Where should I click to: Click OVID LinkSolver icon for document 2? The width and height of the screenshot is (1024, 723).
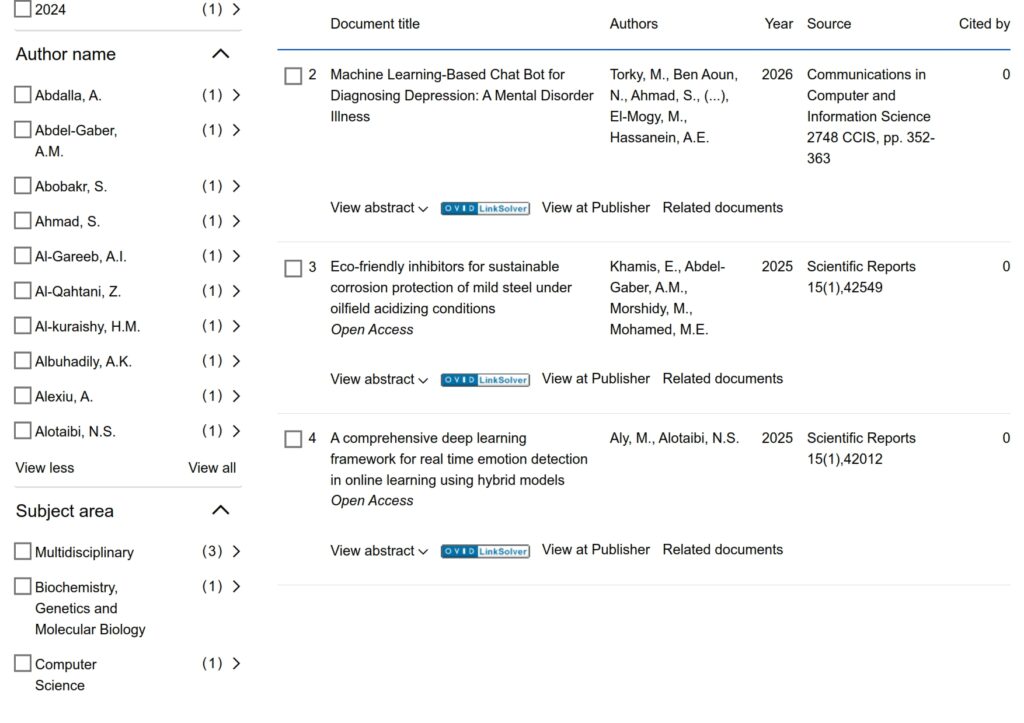tap(485, 209)
